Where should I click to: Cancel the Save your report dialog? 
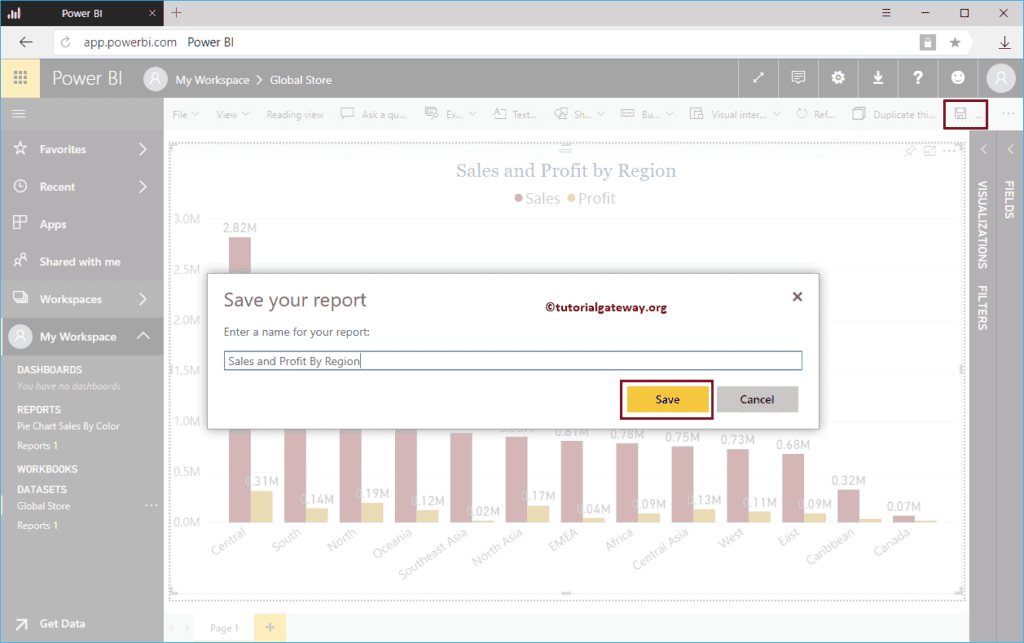(757, 398)
